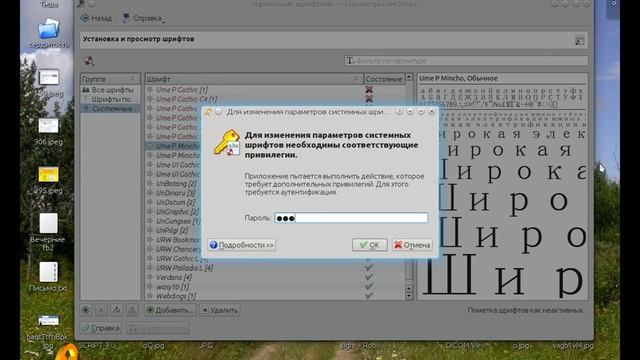Click the font tools icon below header
Viewport: 640px width, 360px height.
pos(89,61)
